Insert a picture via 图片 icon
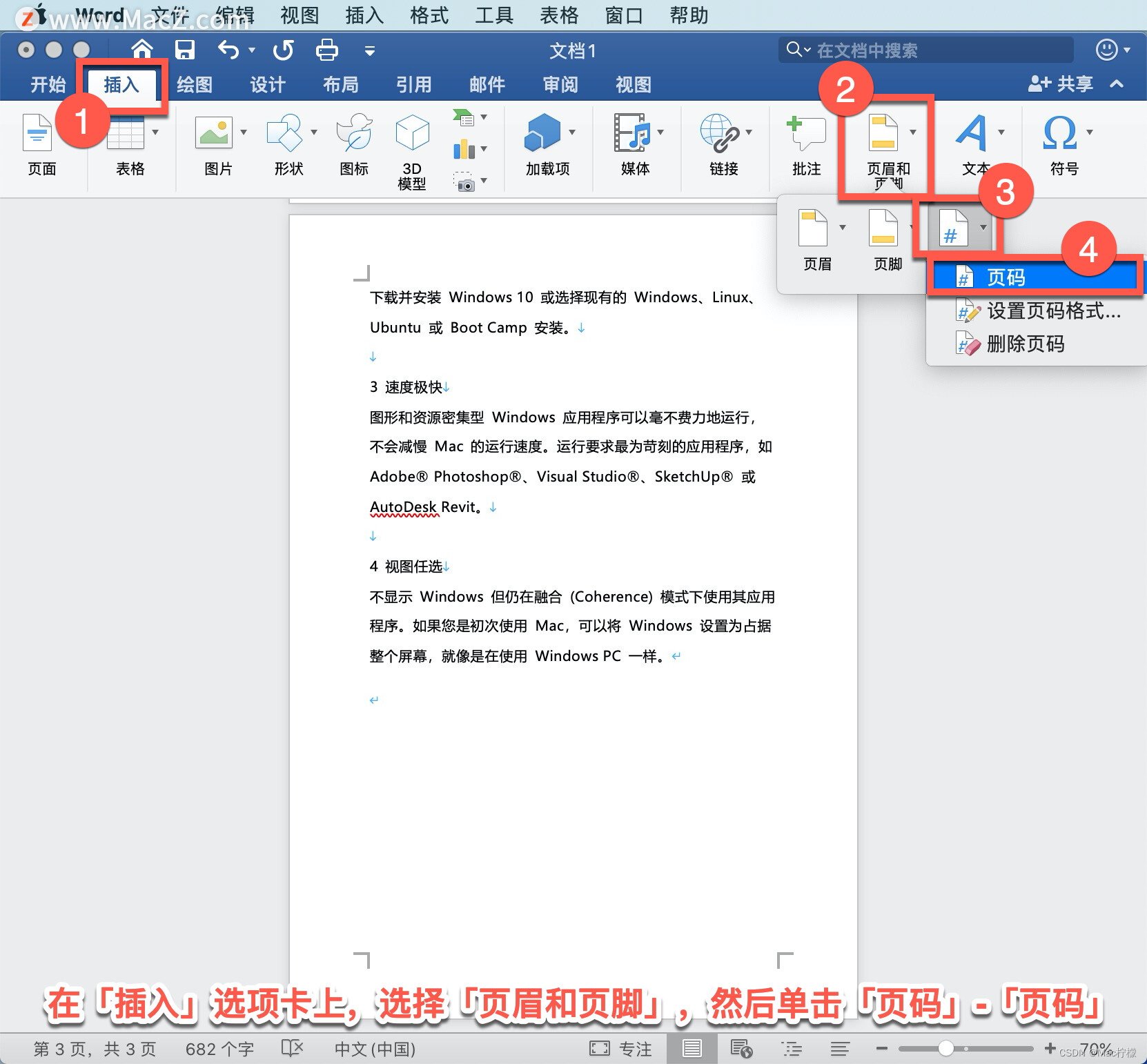Viewport: 1147px width, 1064px height. pyautogui.click(x=214, y=132)
